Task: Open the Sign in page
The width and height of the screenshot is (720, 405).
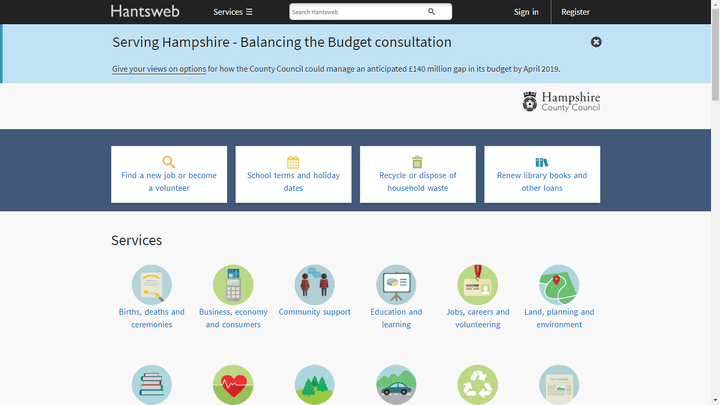Action: 526,12
